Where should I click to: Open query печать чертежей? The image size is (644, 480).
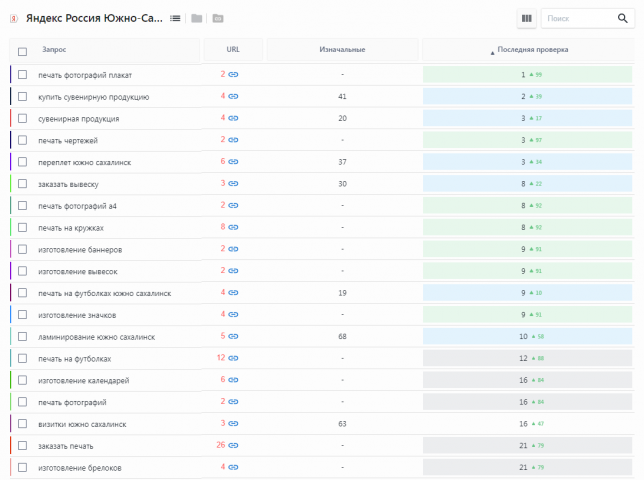coord(68,140)
